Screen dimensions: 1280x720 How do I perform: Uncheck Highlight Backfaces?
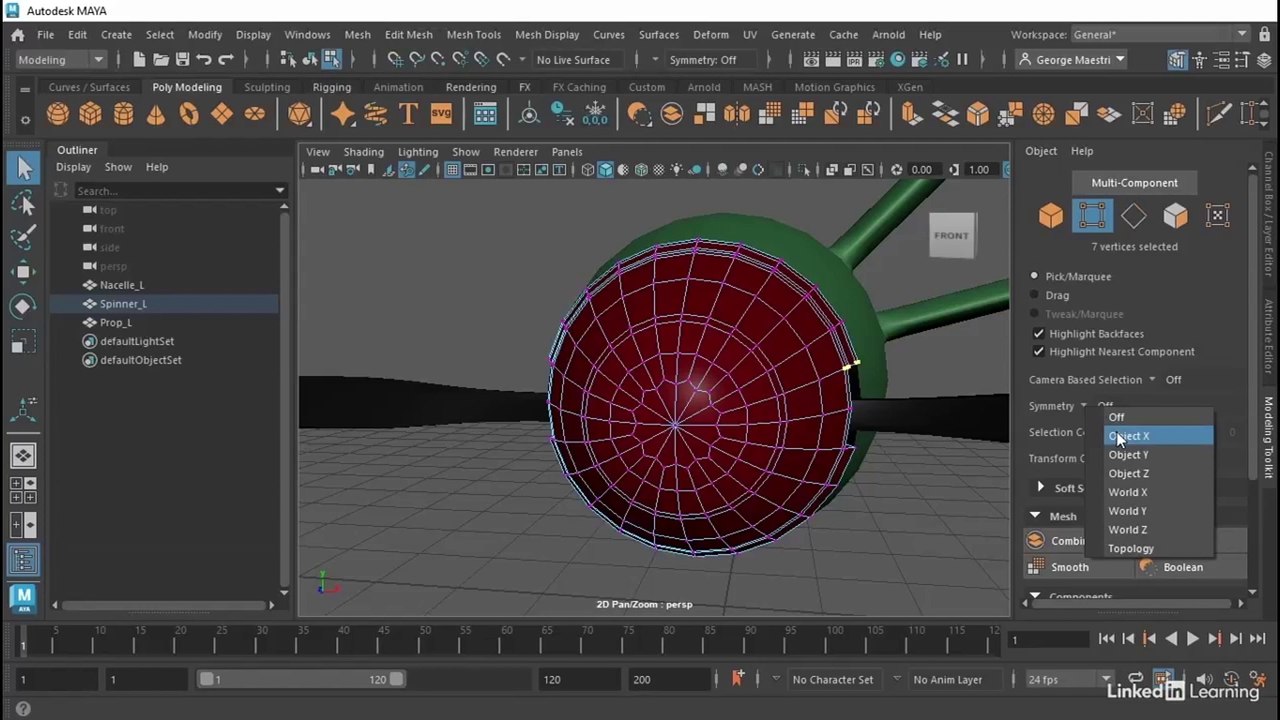(x=1038, y=334)
